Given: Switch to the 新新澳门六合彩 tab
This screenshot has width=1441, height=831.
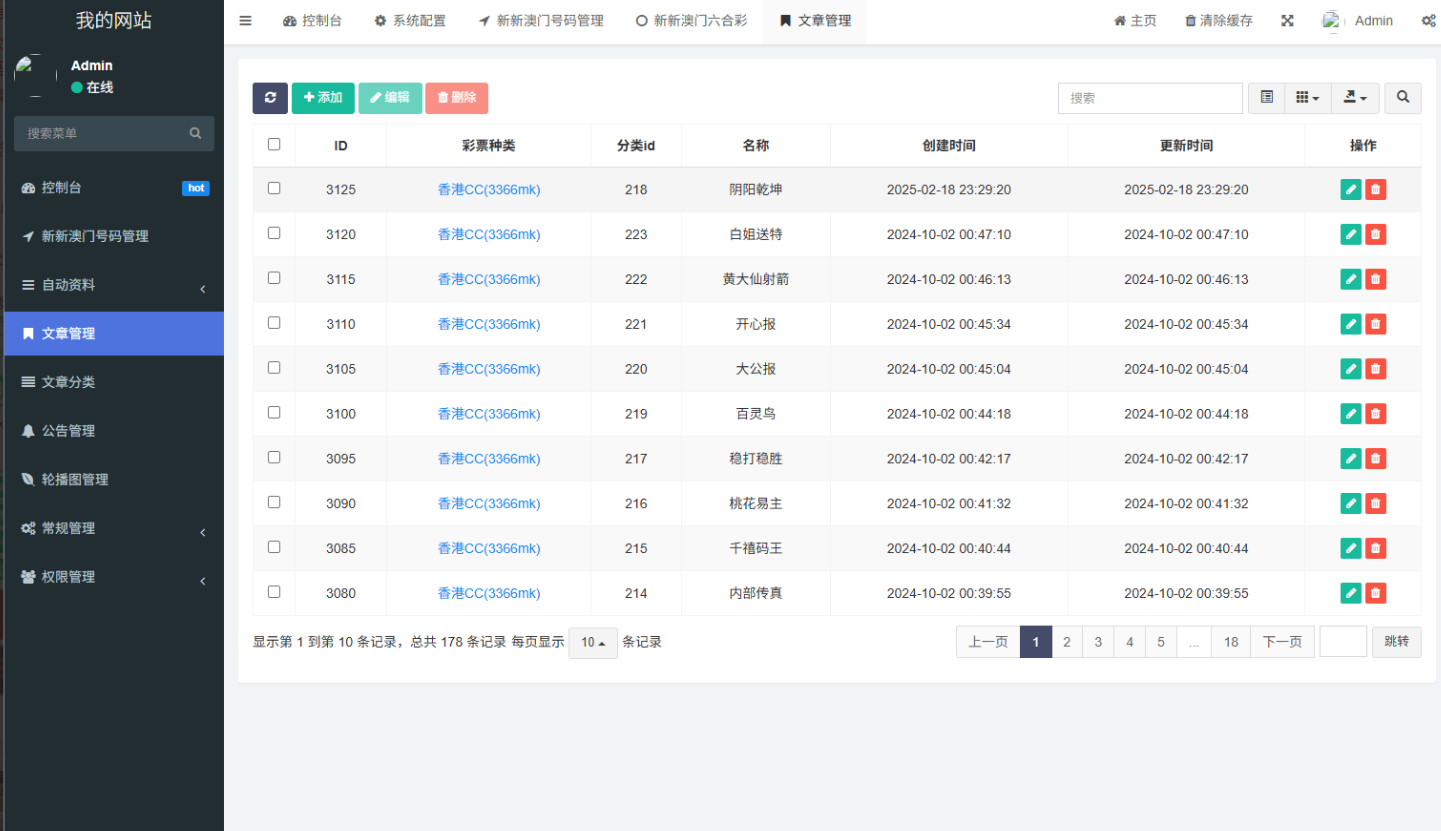Looking at the screenshot, I should click(x=691, y=21).
